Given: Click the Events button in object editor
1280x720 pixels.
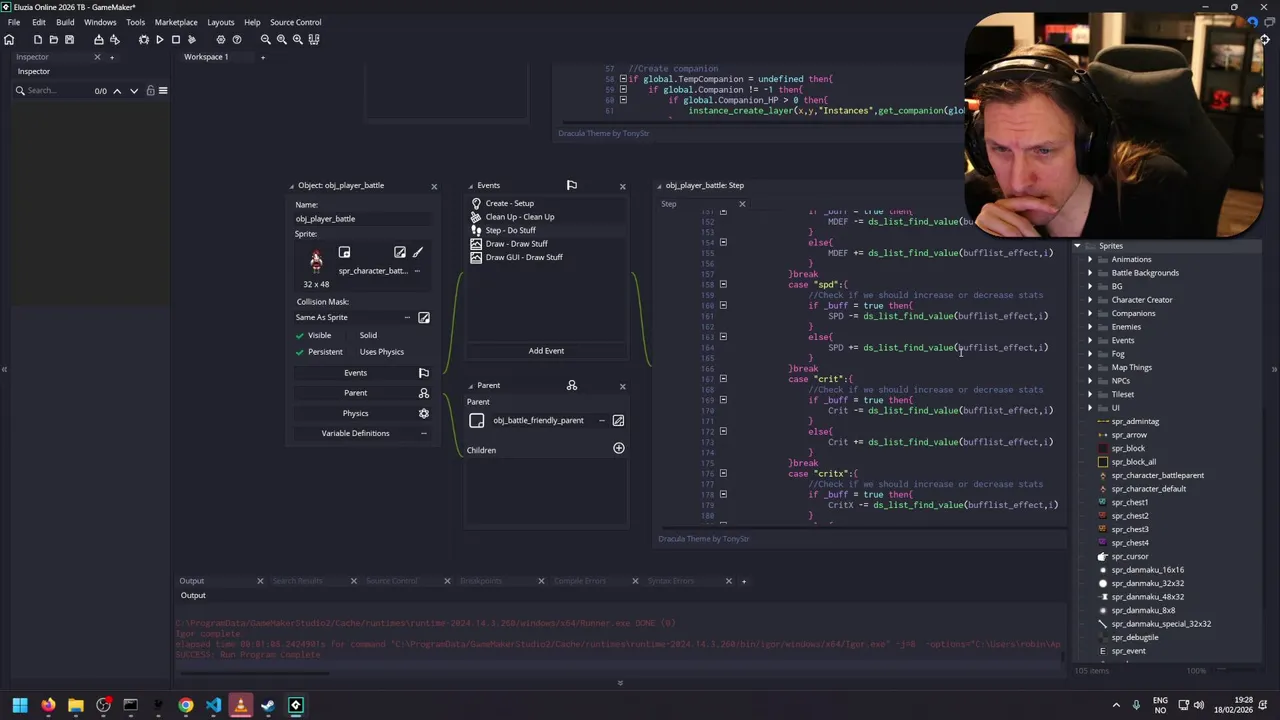Looking at the screenshot, I should [362, 373].
